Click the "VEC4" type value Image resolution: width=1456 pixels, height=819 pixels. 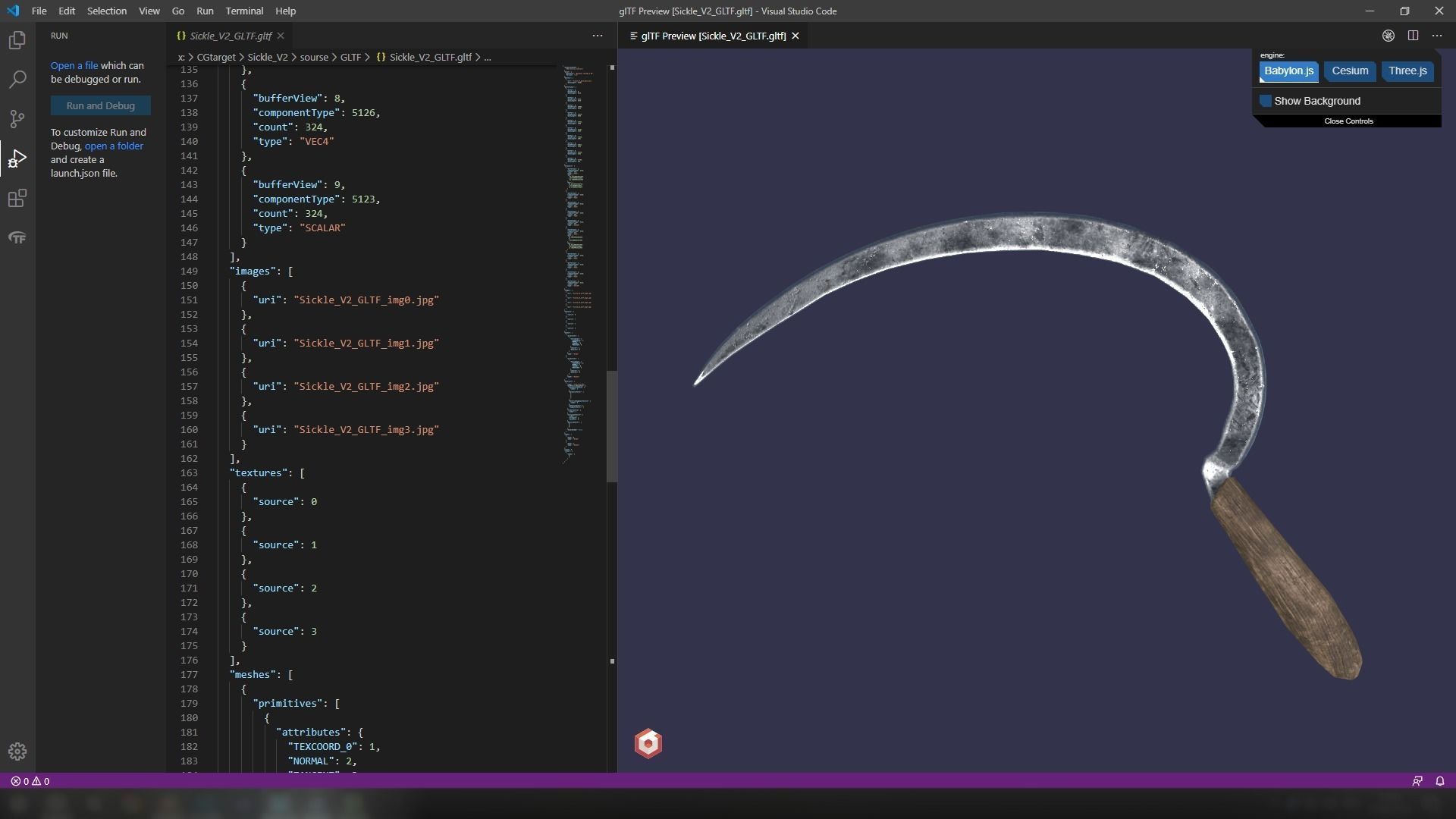(x=317, y=142)
